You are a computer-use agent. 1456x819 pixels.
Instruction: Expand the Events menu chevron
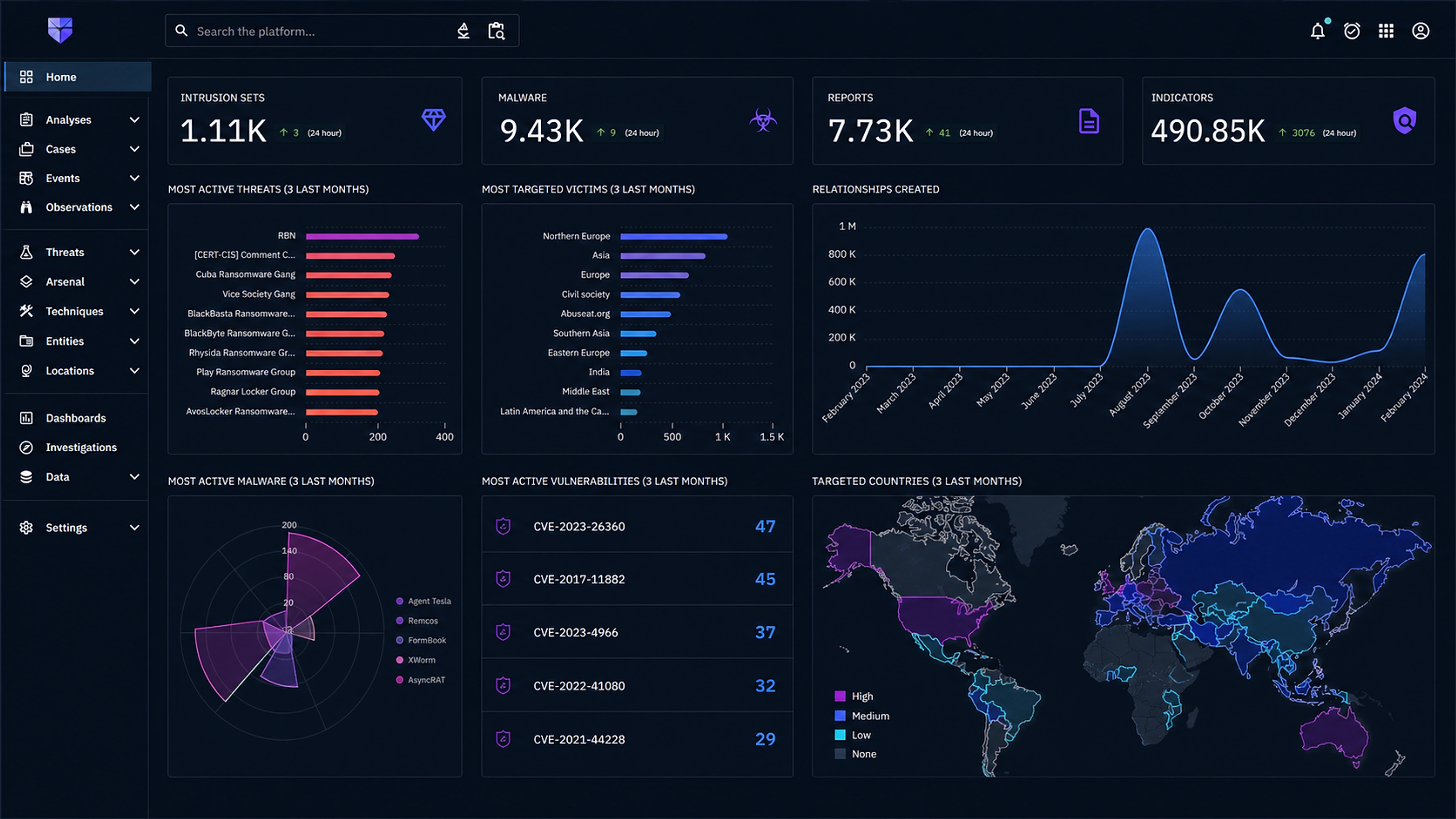coord(135,178)
